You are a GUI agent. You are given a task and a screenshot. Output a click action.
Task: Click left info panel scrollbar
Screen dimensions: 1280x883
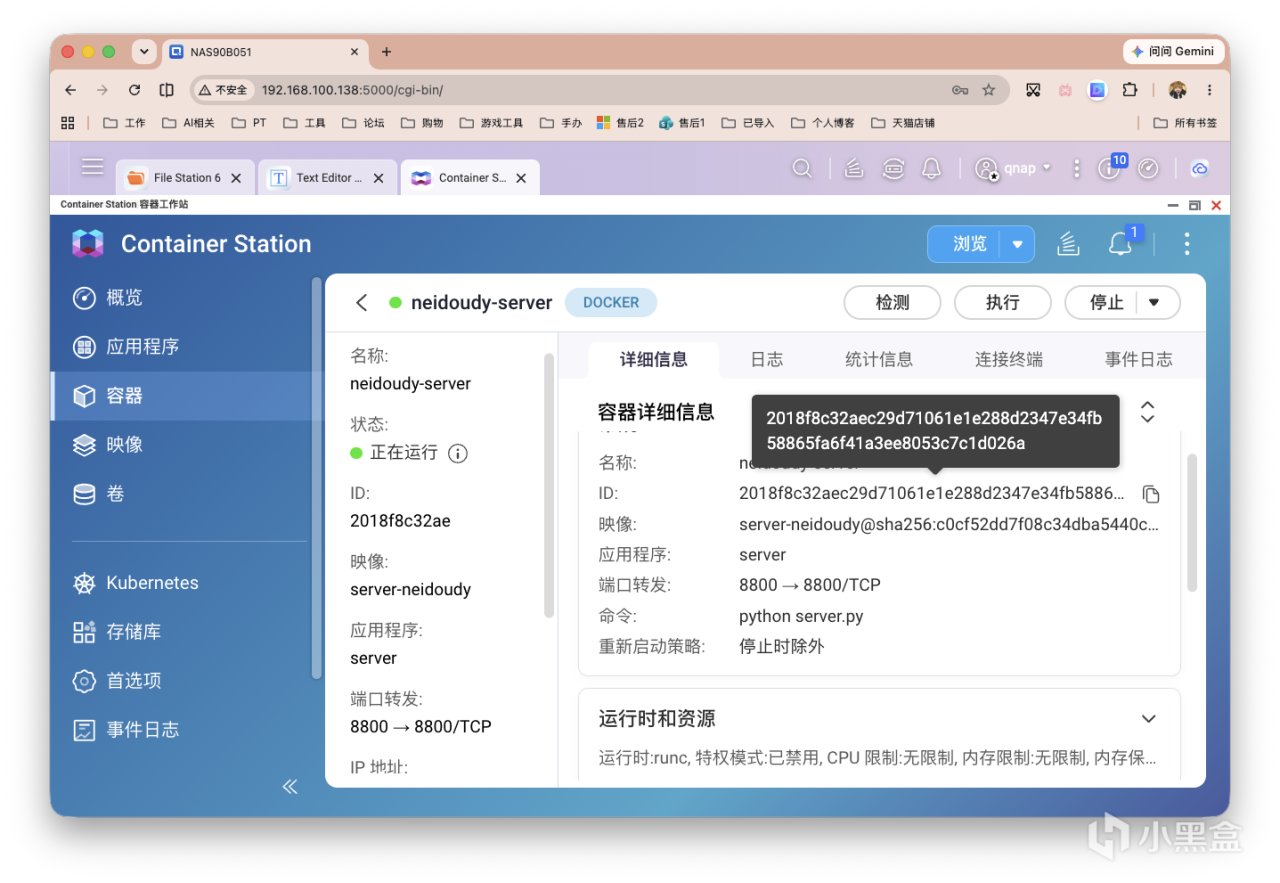548,485
